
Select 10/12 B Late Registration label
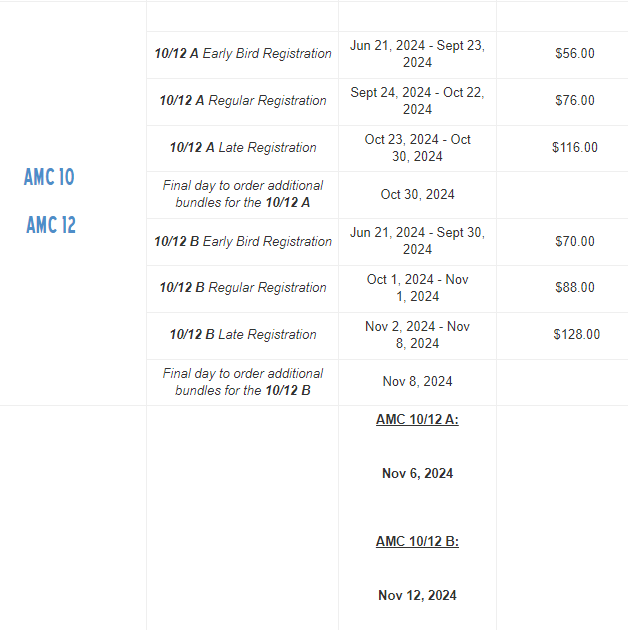[x=243, y=335]
